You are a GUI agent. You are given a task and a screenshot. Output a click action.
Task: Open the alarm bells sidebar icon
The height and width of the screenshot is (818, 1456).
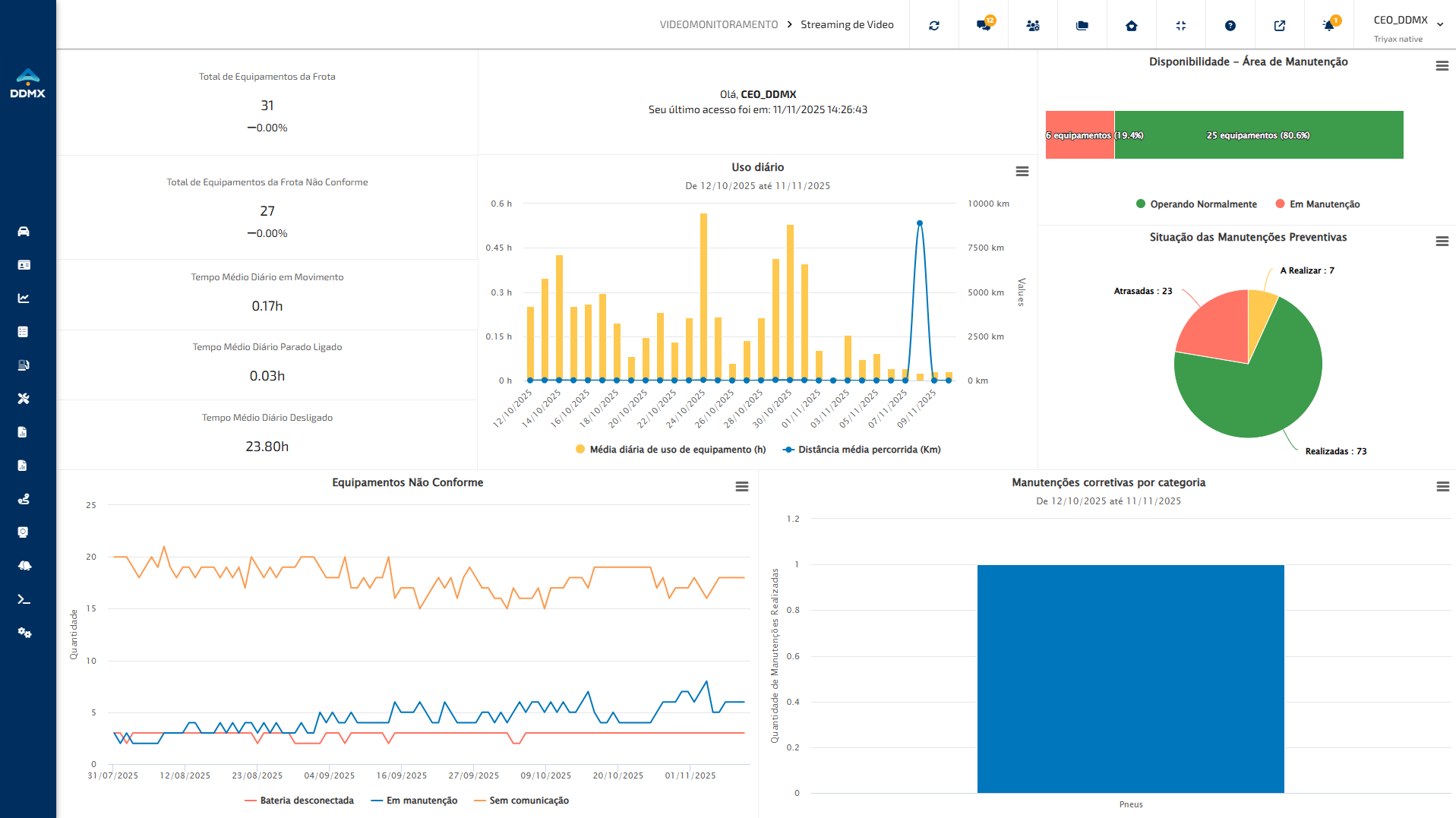tap(24, 566)
